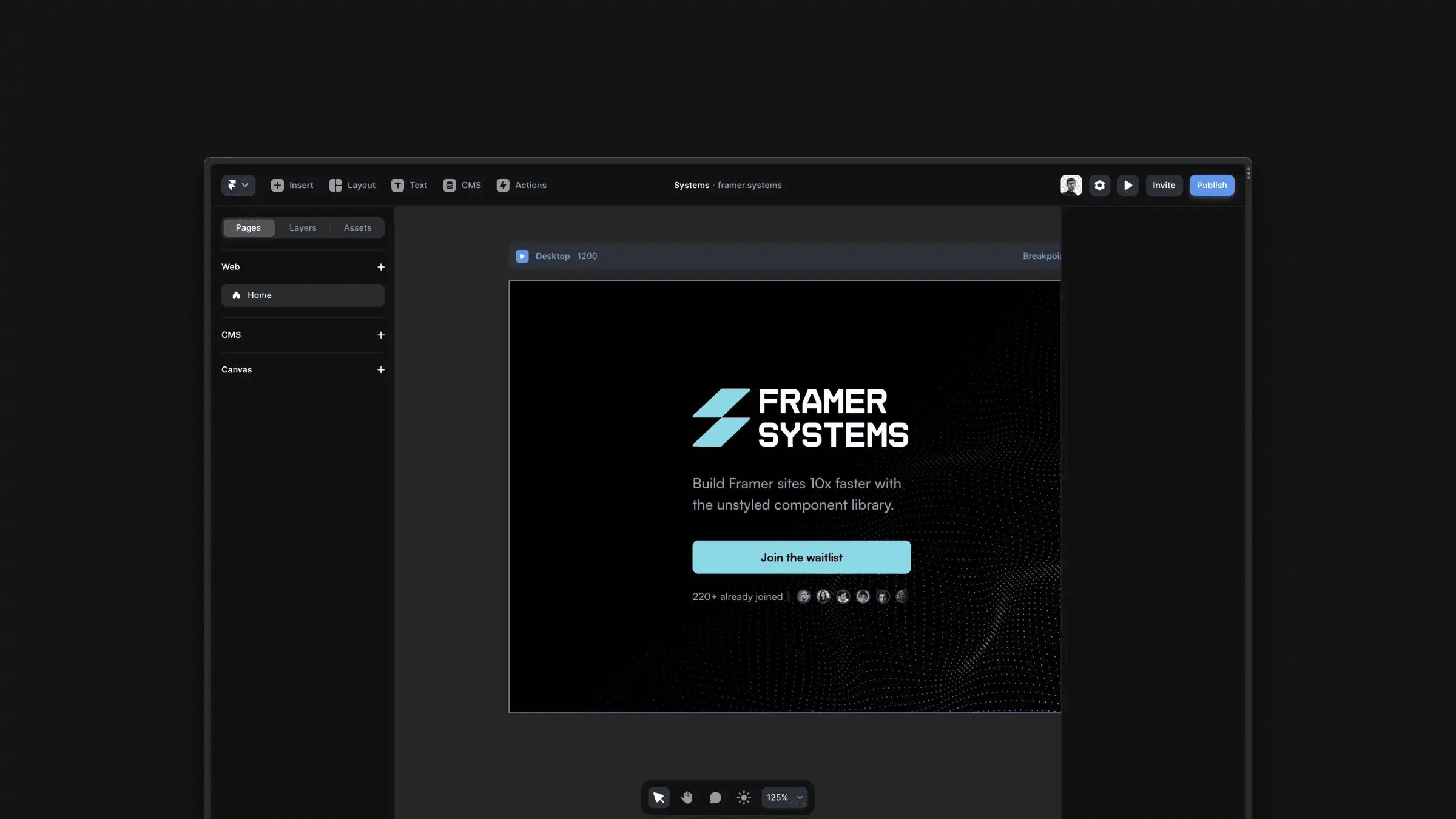1456x819 pixels.
Task: Click the framer.systems domain text
Action: (749, 185)
